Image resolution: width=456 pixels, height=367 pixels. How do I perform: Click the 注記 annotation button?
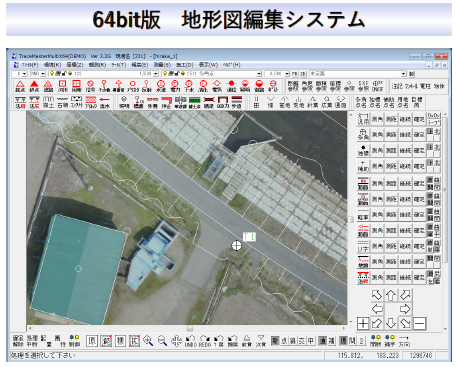tap(397, 86)
